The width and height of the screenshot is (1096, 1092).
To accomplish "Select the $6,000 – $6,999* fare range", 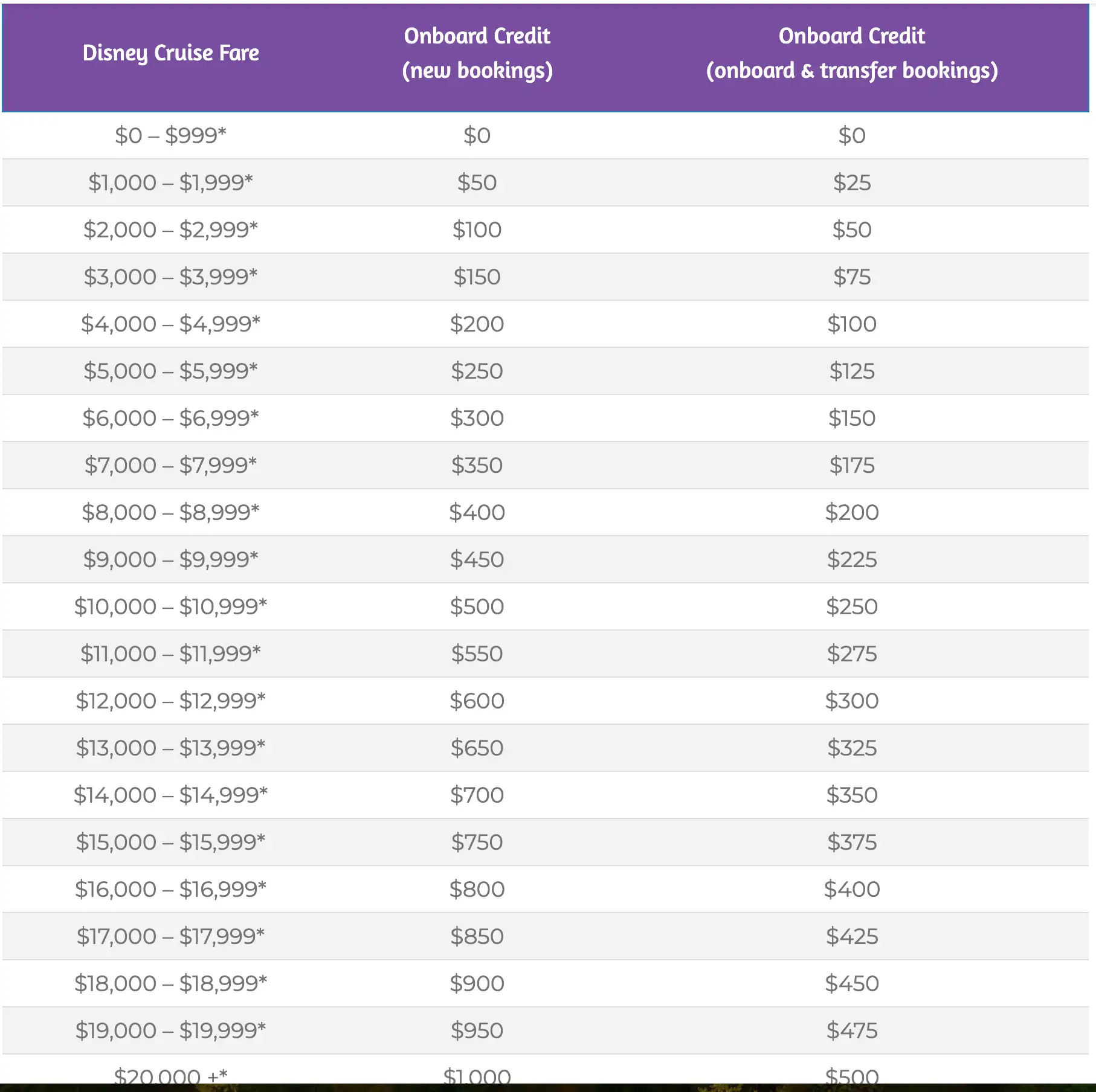I will (x=171, y=418).
